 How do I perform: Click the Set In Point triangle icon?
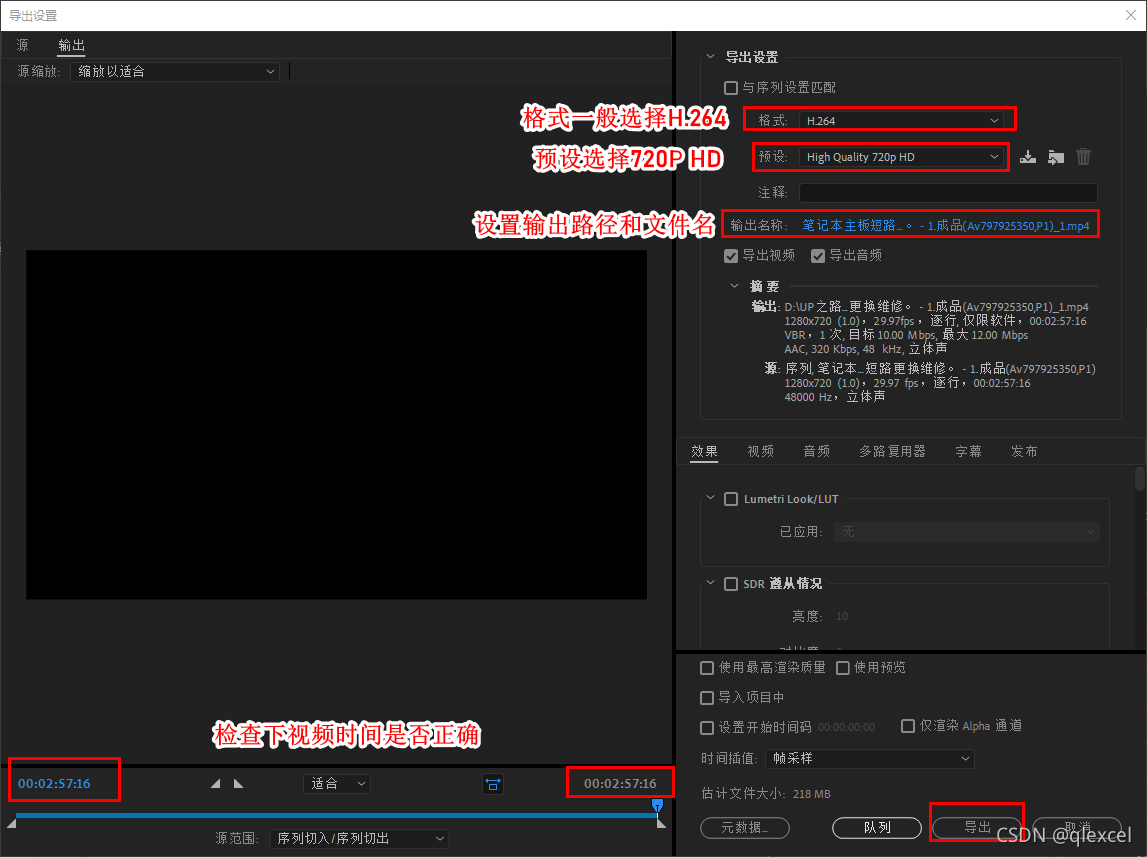[215, 783]
